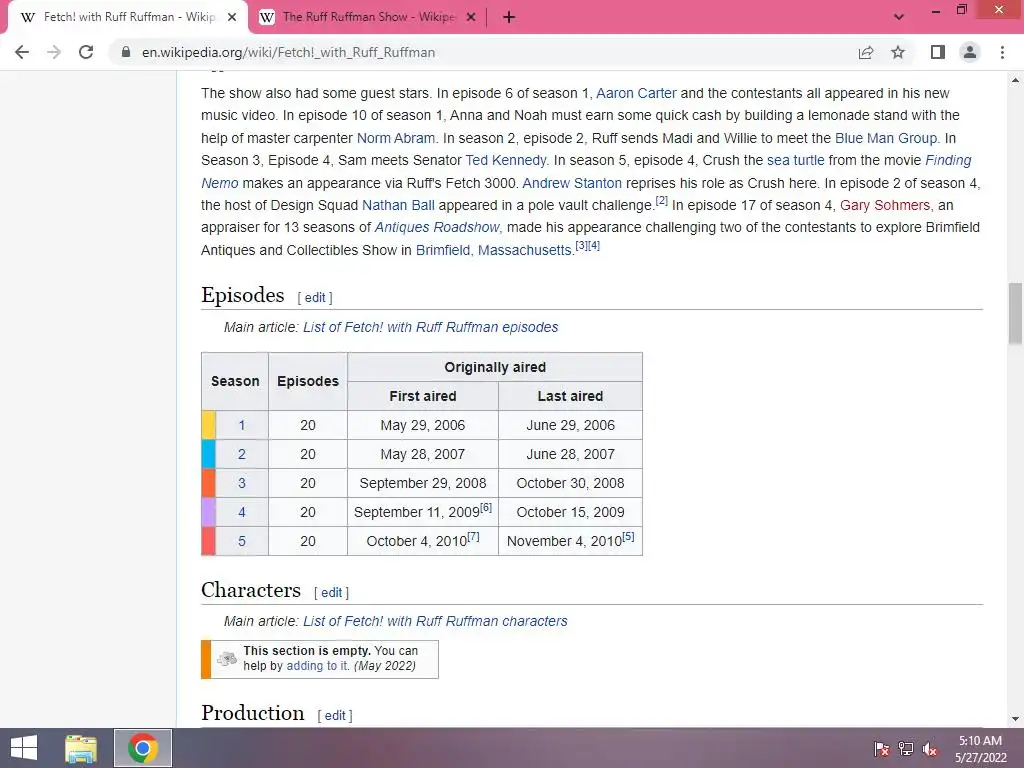Open the season 4 link in the table
1024x768 pixels.
coord(242,513)
